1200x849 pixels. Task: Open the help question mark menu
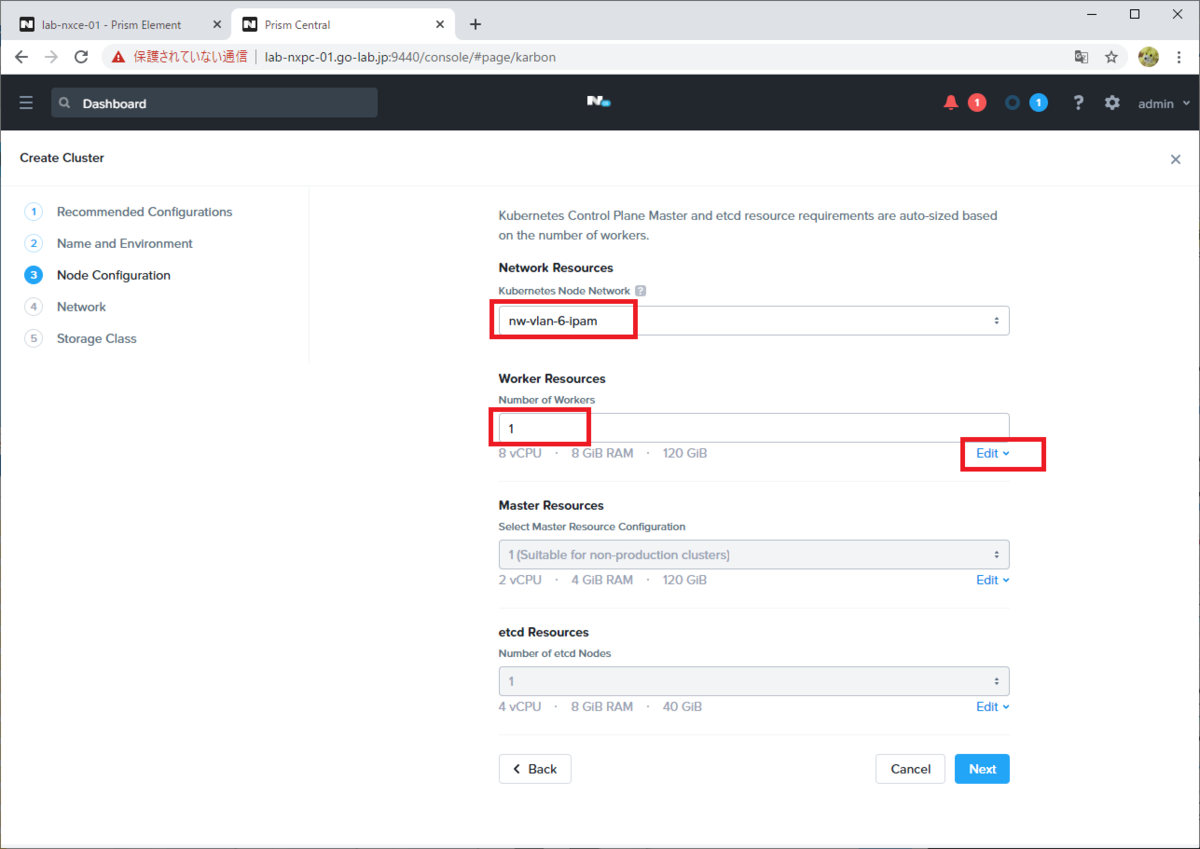pyautogui.click(x=1078, y=103)
